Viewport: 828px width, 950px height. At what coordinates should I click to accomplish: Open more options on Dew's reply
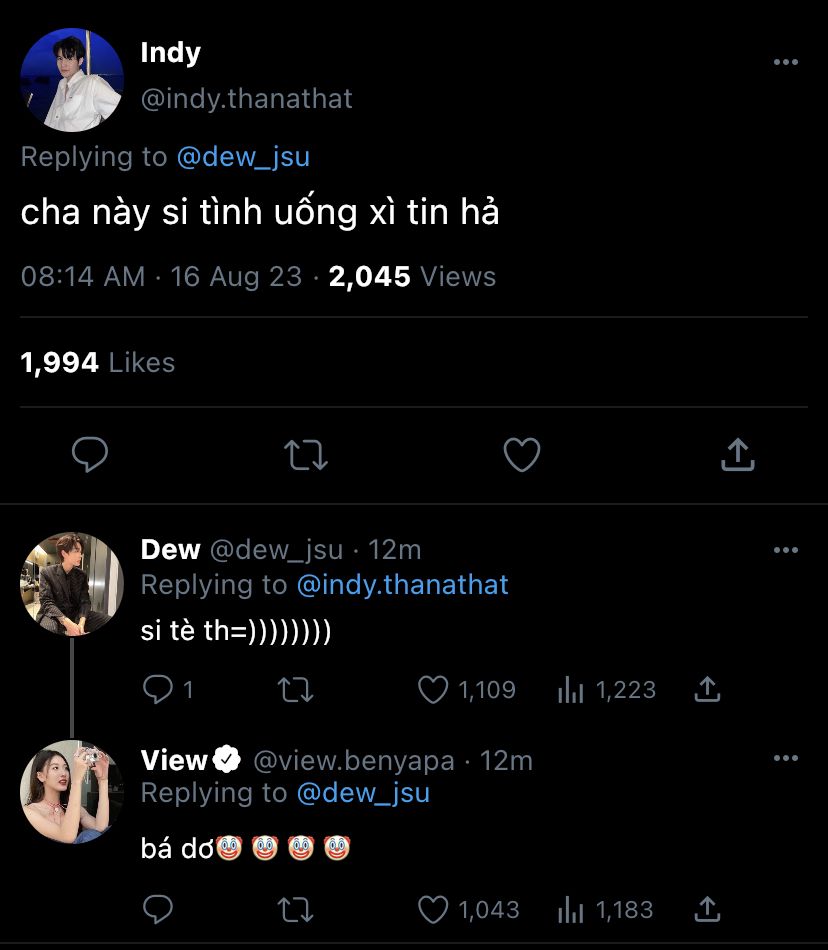(786, 550)
